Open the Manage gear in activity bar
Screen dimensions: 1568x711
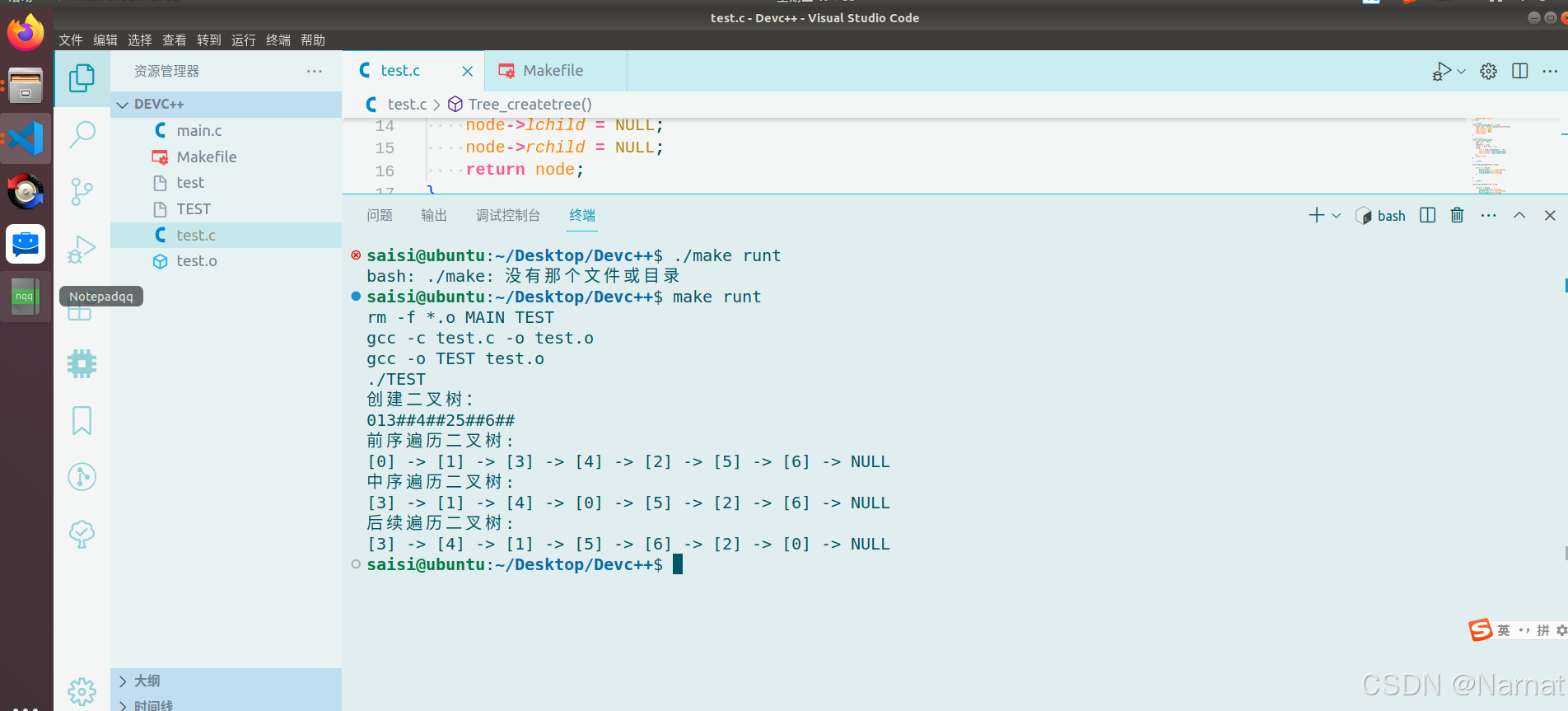click(82, 691)
